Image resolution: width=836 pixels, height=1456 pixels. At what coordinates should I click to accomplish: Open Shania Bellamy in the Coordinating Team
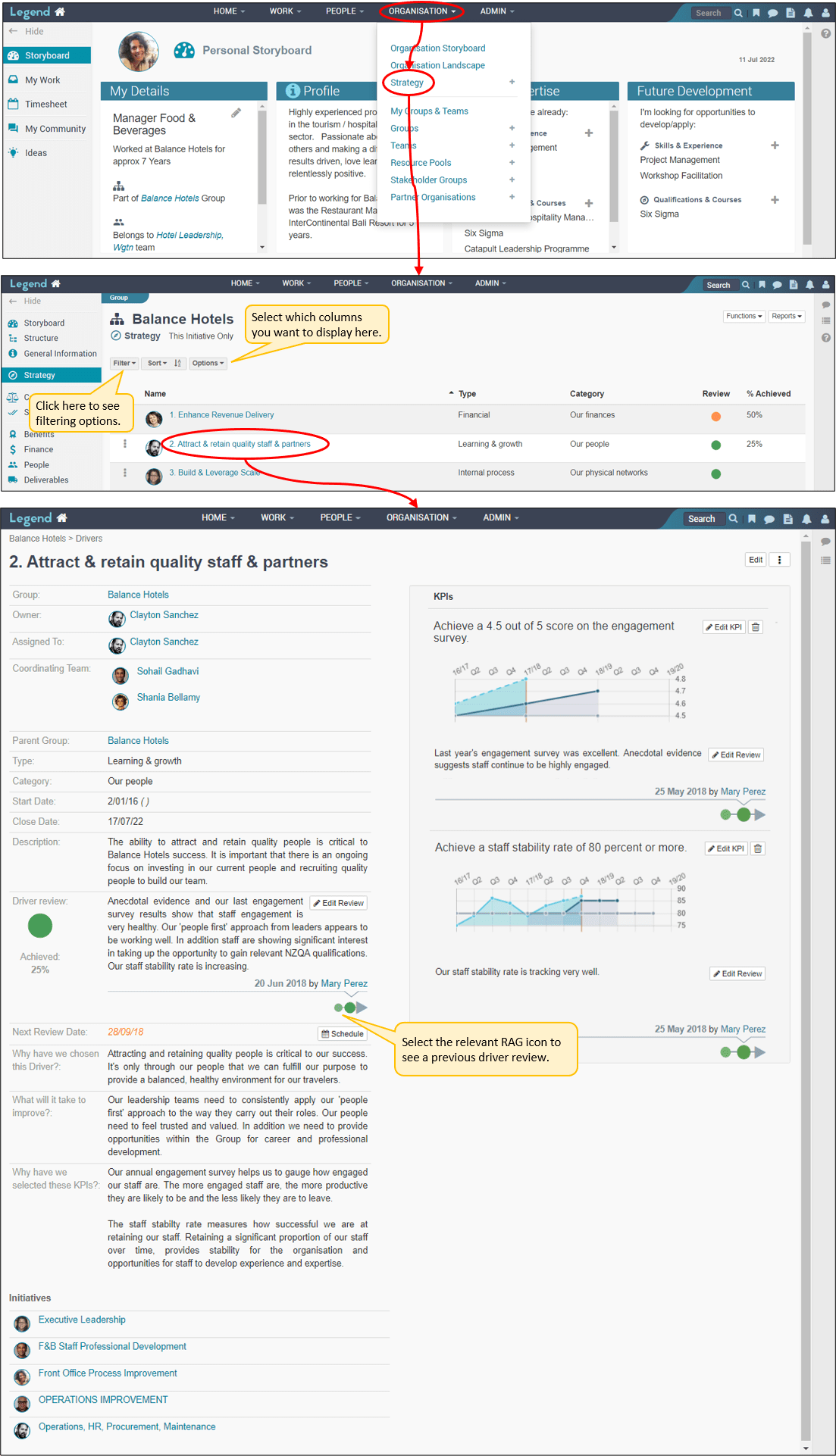[168, 698]
